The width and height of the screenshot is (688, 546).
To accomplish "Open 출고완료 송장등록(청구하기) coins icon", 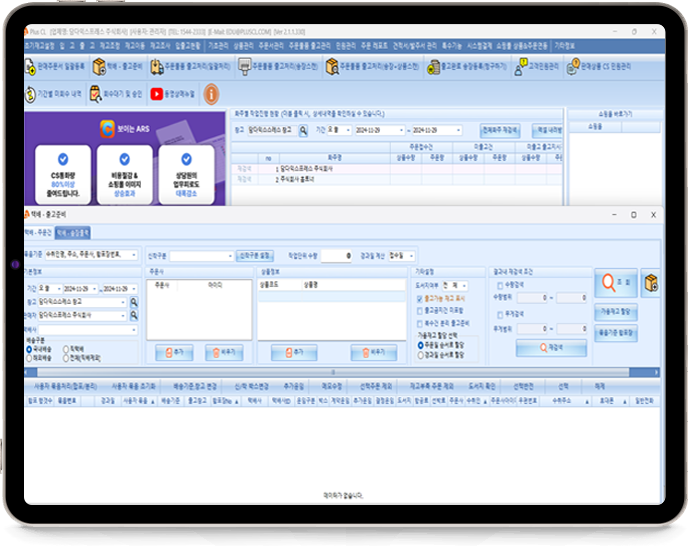I will pos(434,67).
